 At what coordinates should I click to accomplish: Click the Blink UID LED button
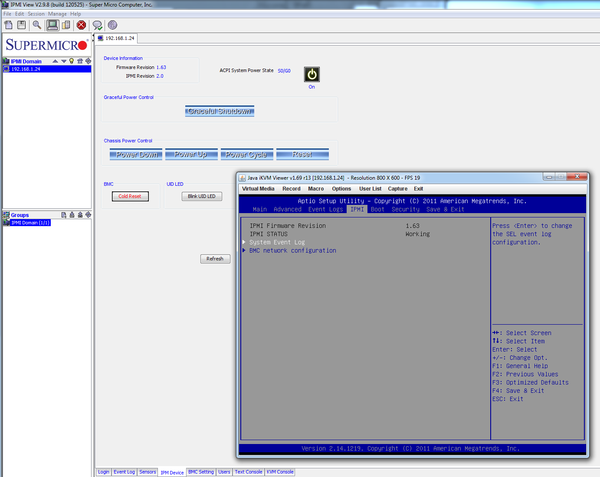(x=201, y=196)
